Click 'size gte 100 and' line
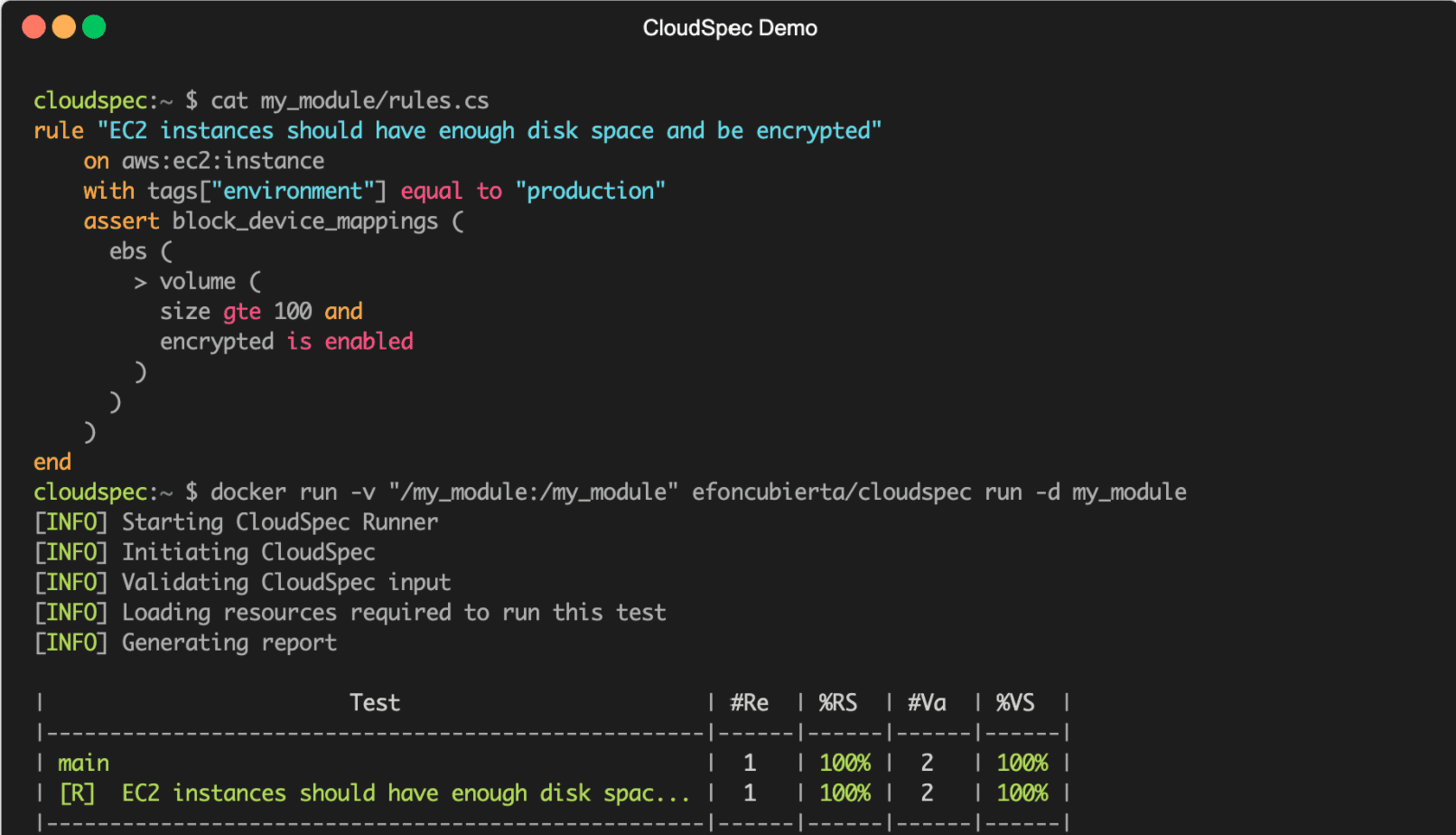The height and width of the screenshot is (835, 1456). 261,312
